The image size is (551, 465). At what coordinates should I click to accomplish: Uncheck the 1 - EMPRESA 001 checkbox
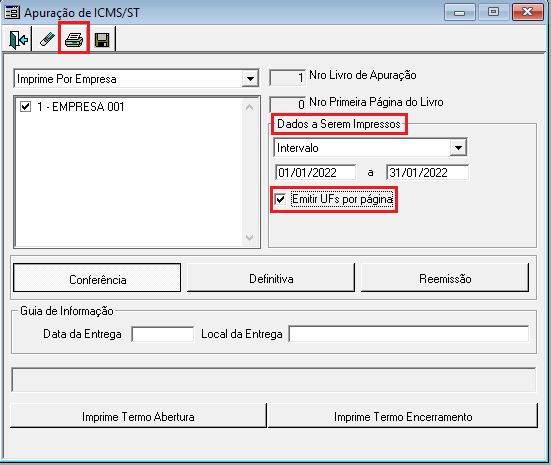coord(26,106)
